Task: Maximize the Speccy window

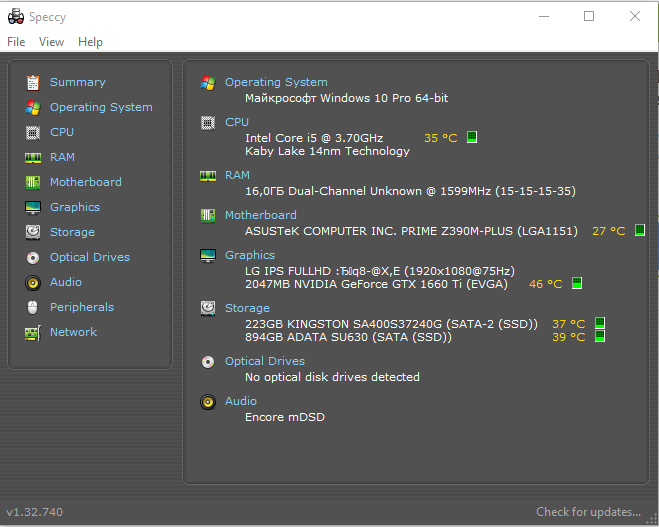Action: [x=589, y=16]
